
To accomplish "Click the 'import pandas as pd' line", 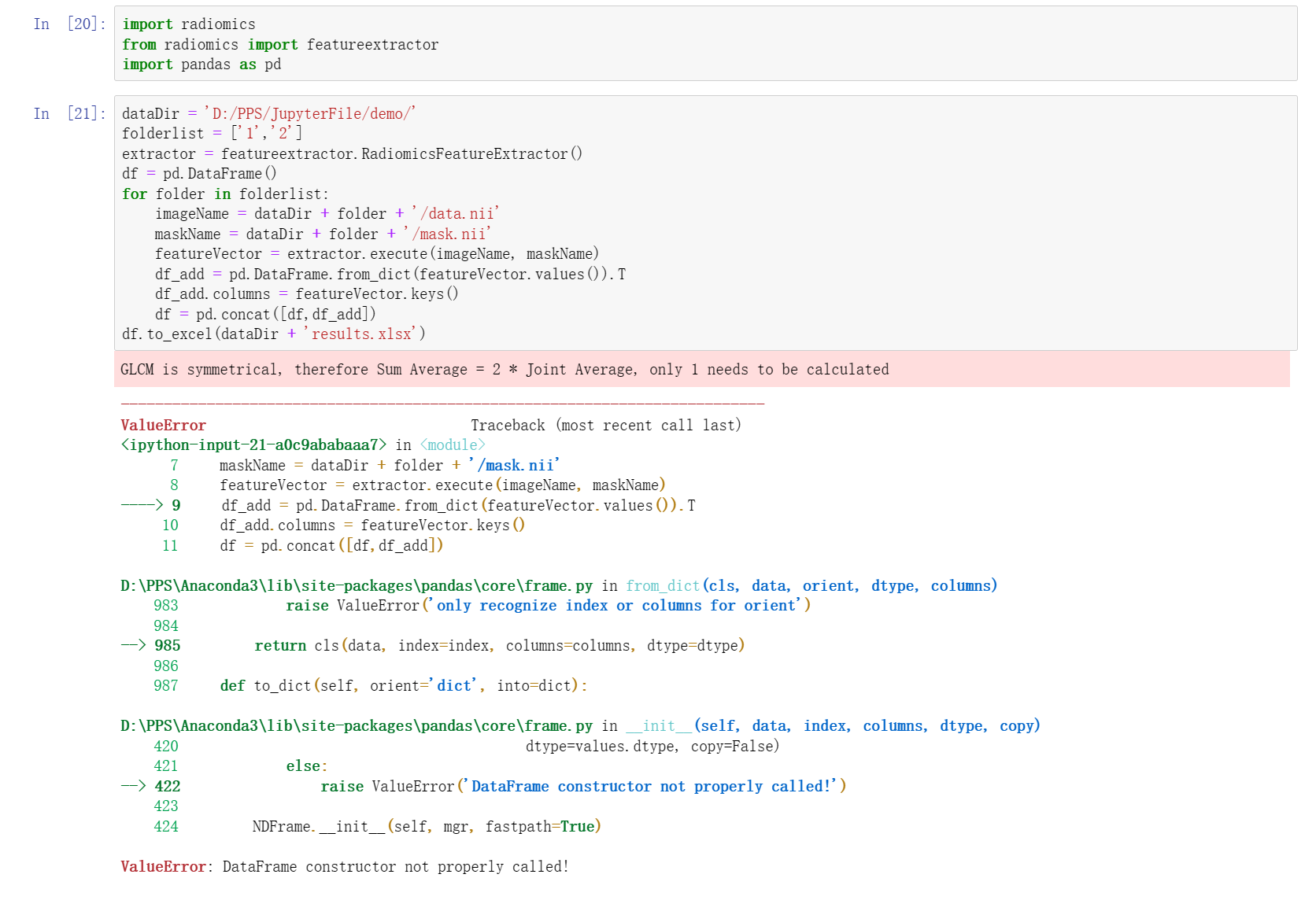I will tap(201, 65).
